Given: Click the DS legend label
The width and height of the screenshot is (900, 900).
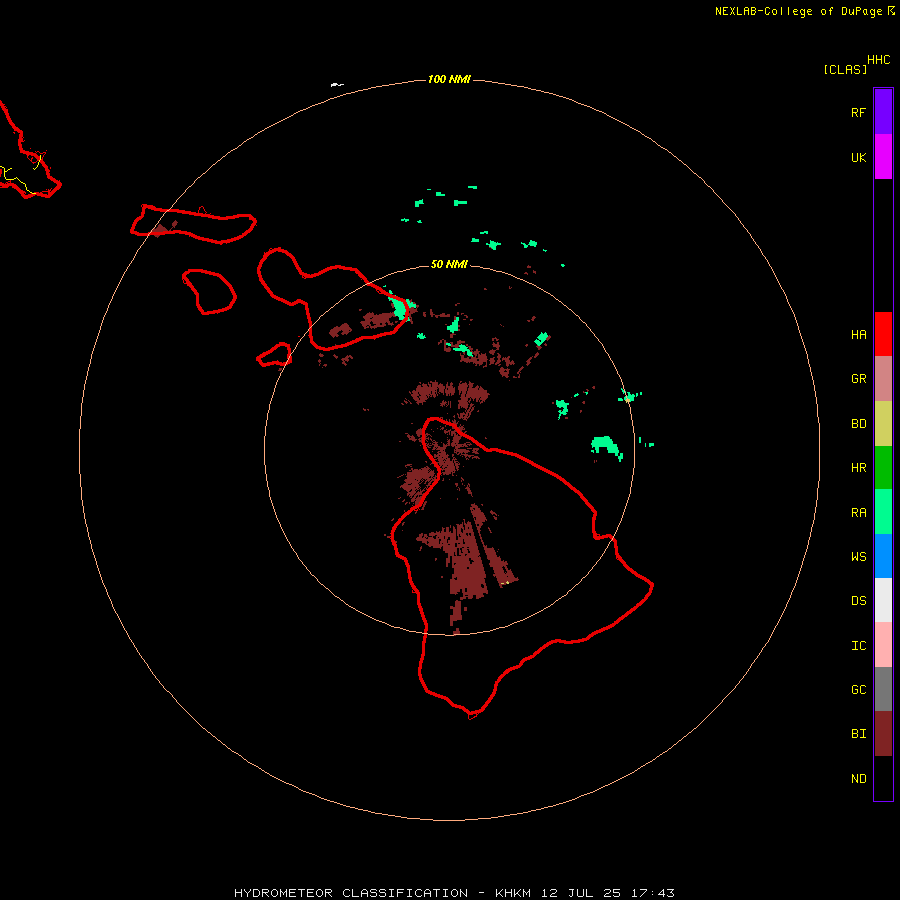Looking at the screenshot, I should click(x=858, y=601).
